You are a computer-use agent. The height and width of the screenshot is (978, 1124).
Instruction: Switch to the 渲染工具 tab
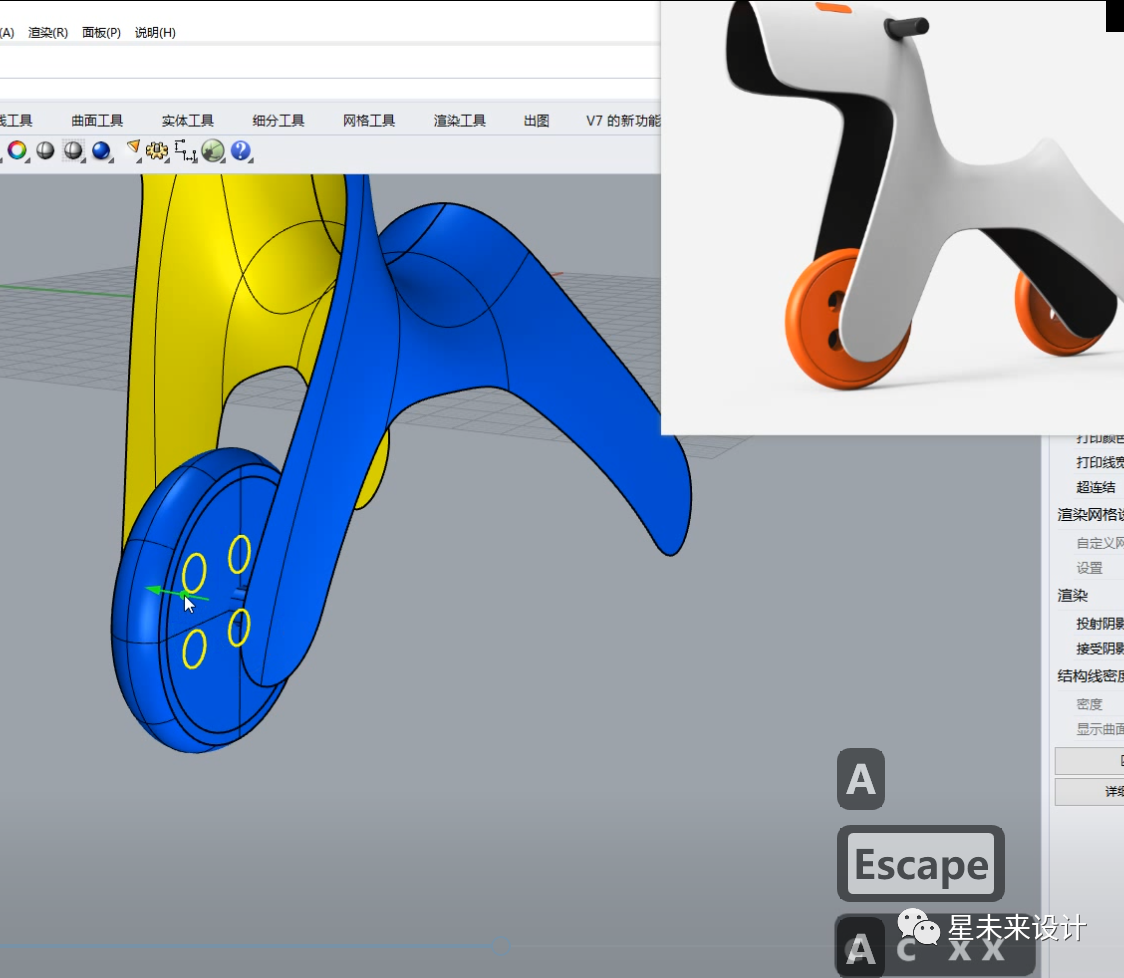pos(459,120)
